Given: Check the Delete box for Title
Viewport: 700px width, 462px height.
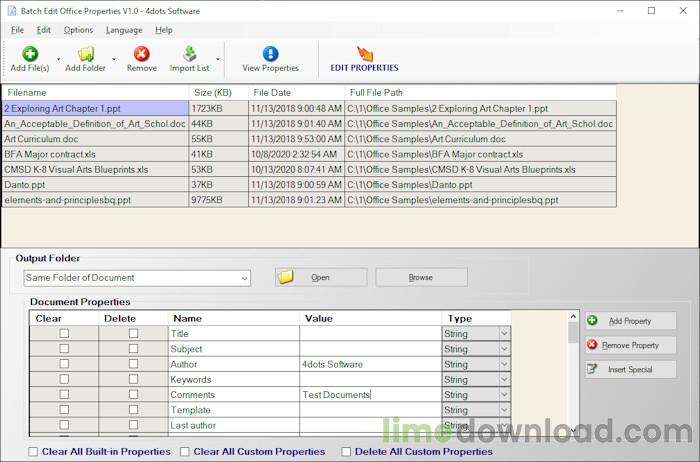Looking at the screenshot, I should coord(133,333).
